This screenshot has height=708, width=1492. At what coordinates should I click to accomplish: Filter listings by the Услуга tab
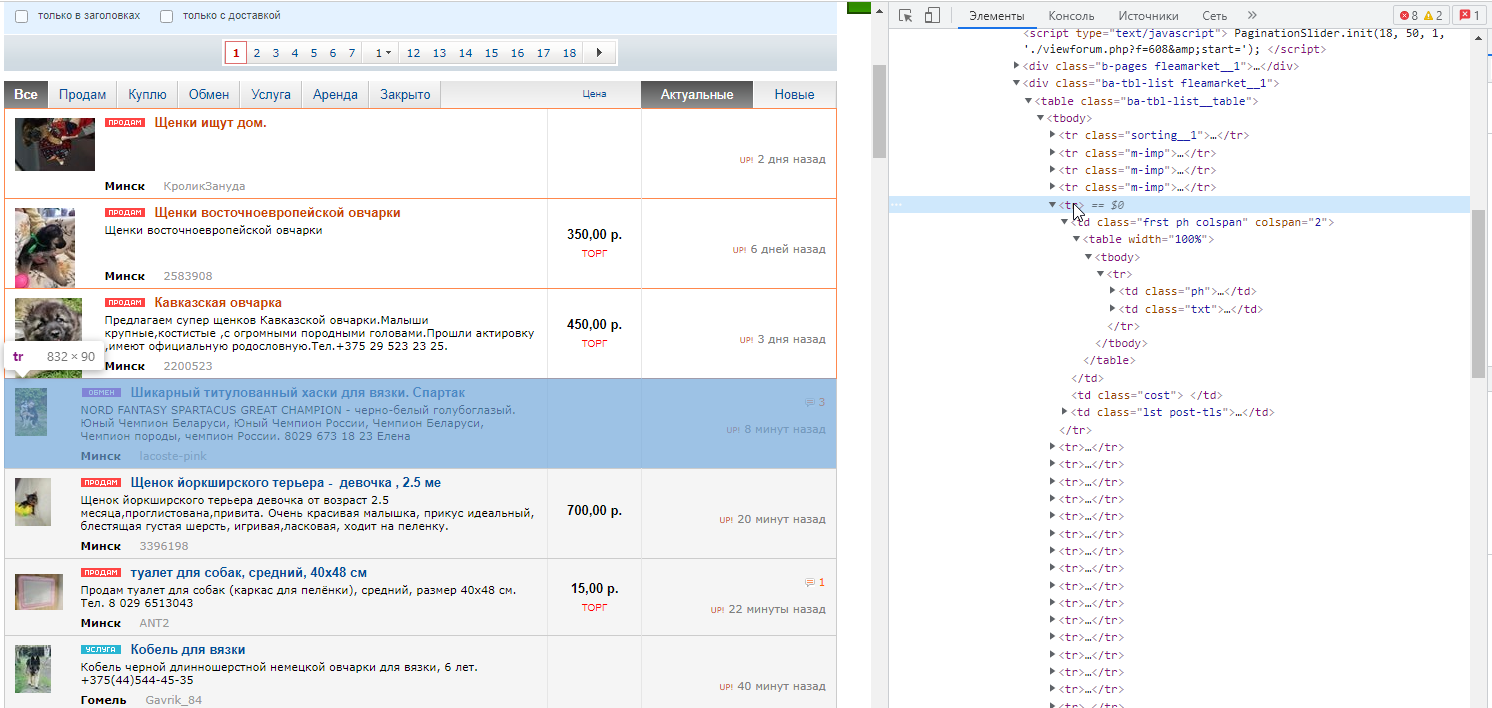(x=271, y=94)
